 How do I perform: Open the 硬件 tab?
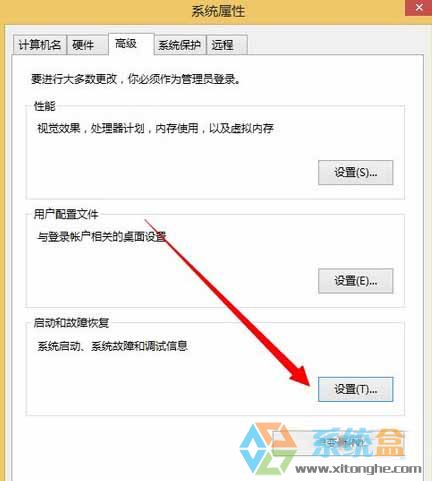83,44
